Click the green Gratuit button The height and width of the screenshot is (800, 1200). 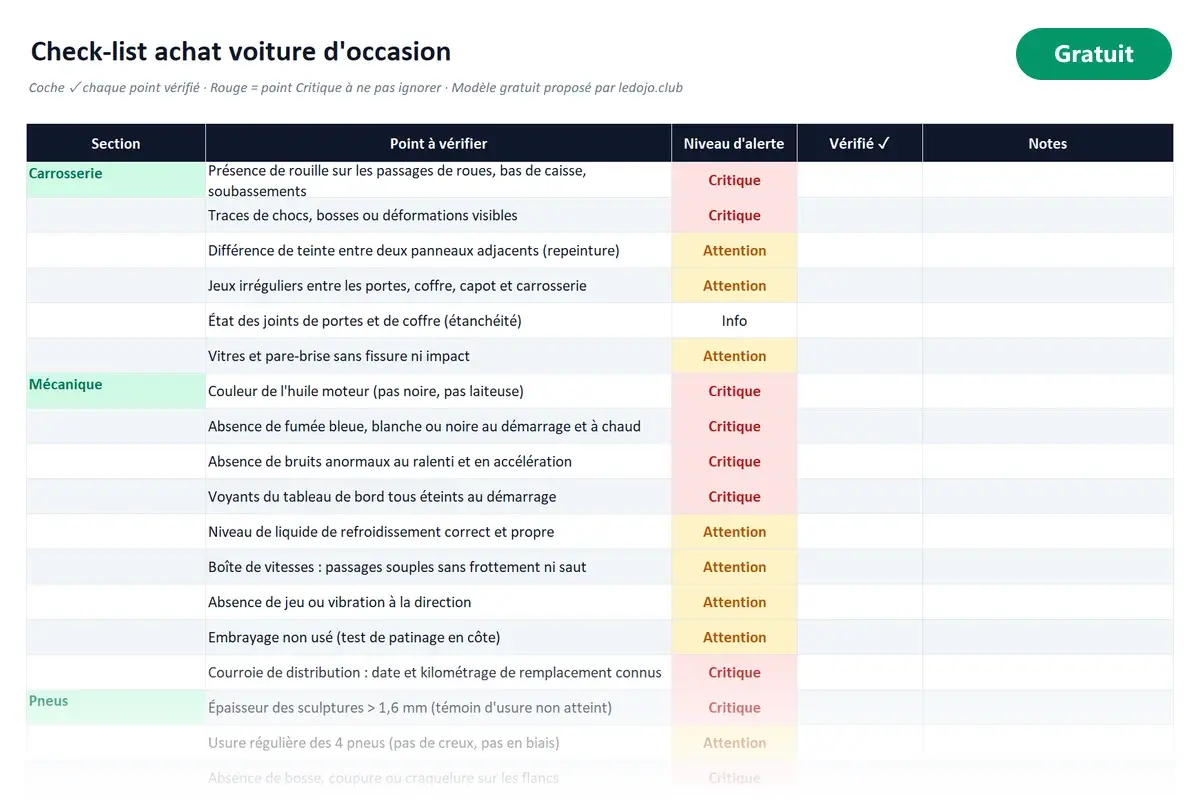1093,54
